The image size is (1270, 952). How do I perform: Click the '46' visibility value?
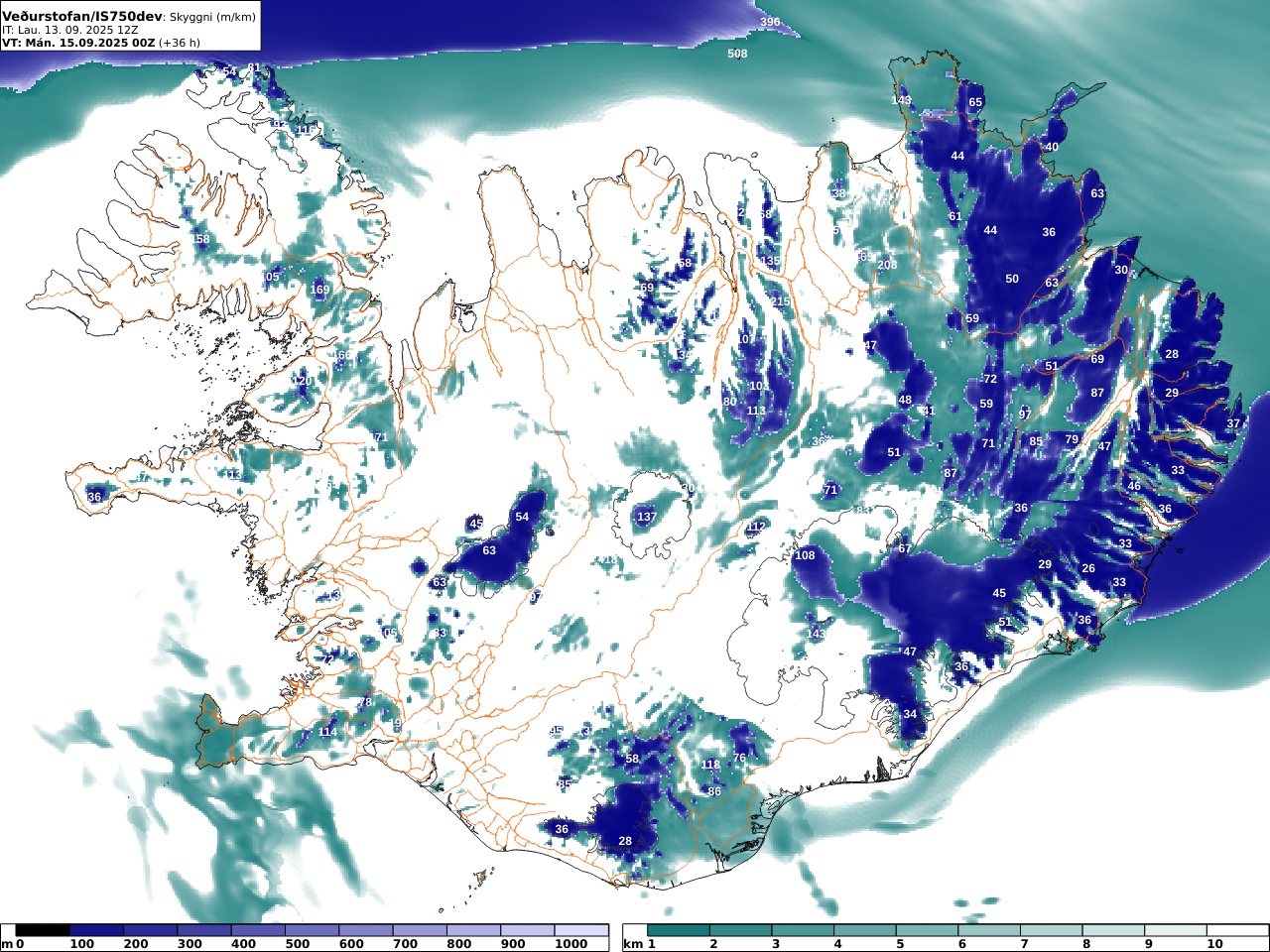pos(1134,486)
